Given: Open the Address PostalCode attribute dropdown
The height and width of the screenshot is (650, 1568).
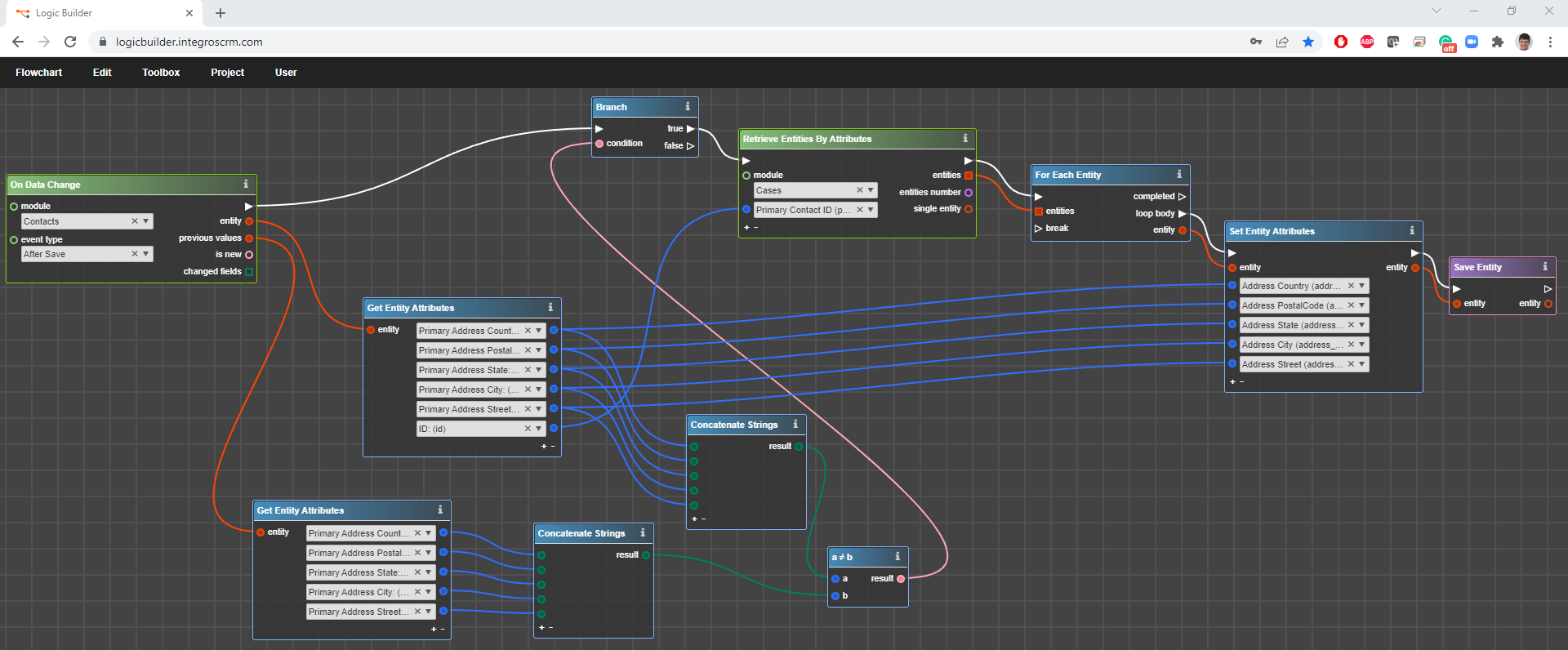Looking at the screenshot, I should [x=1362, y=305].
